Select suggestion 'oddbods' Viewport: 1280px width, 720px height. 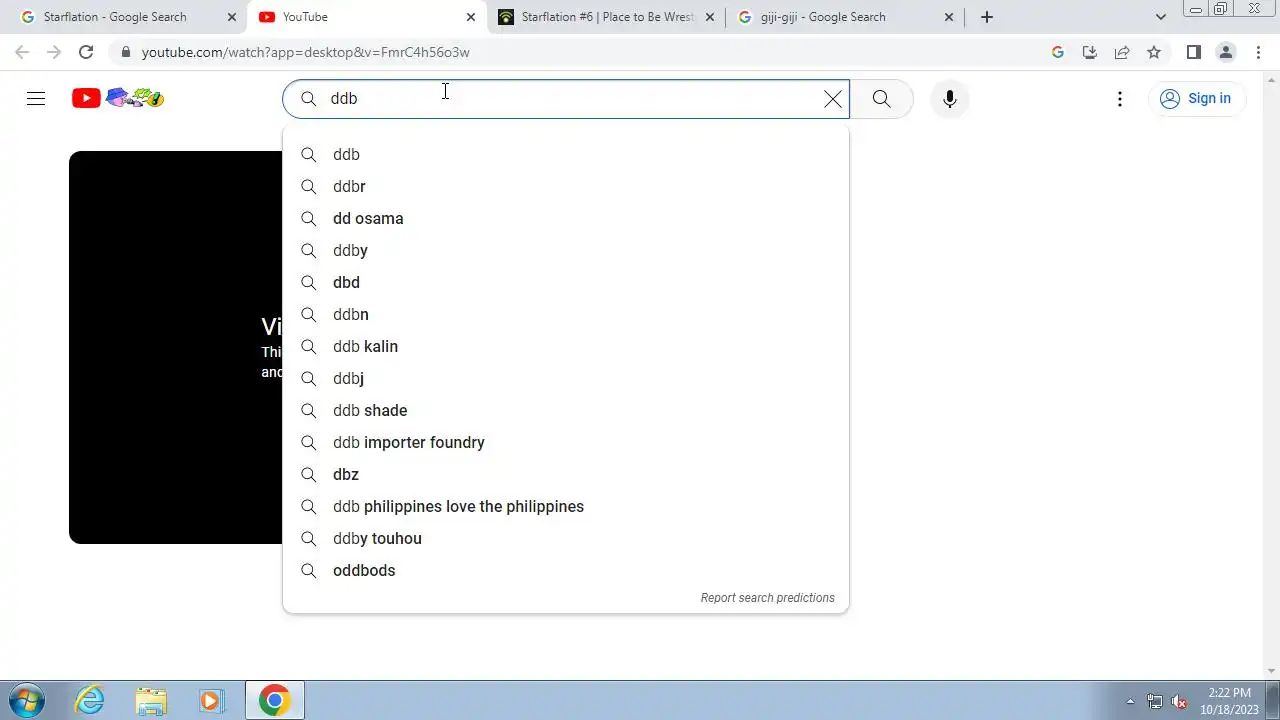point(566,570)
